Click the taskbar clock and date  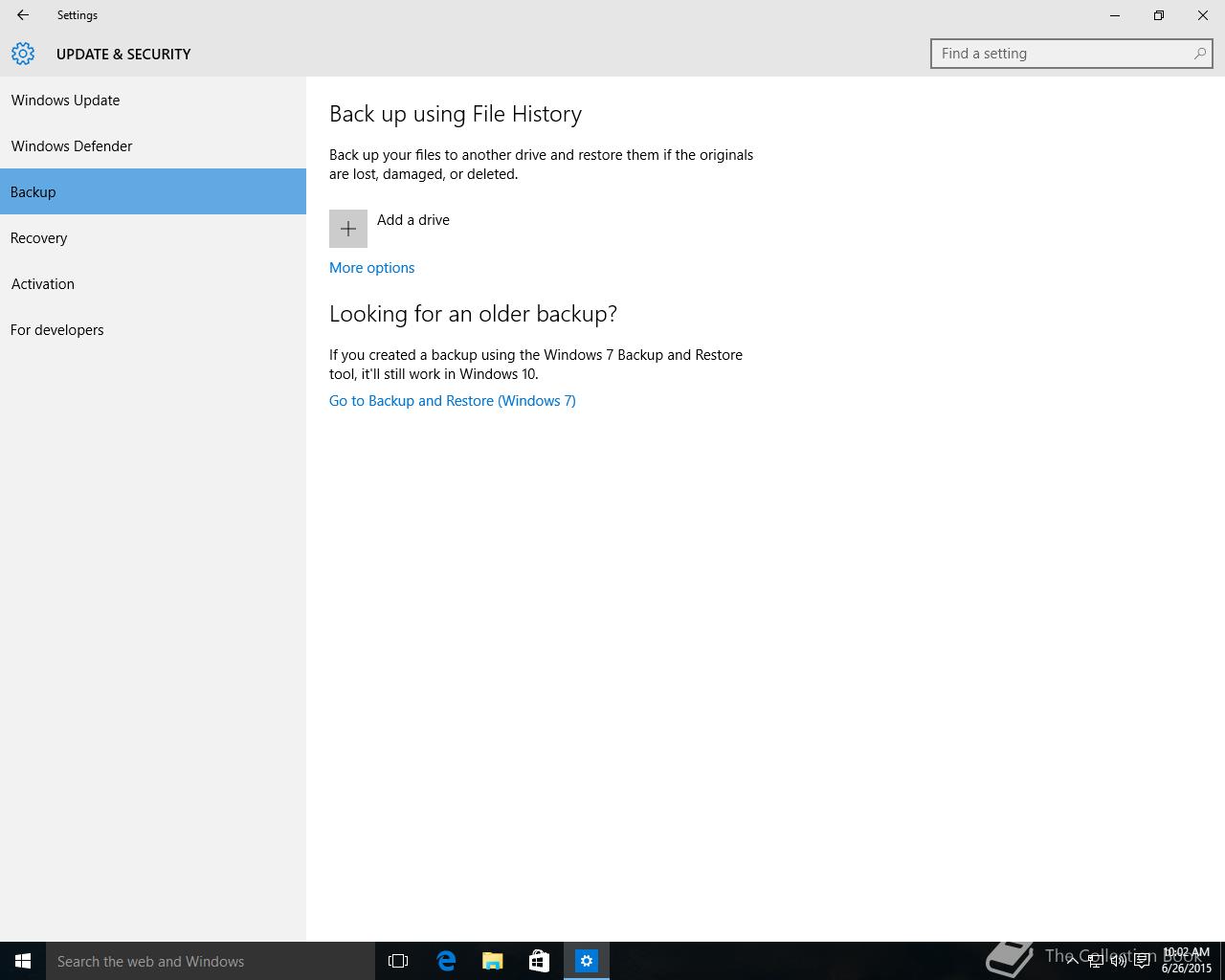(1187, 961)
